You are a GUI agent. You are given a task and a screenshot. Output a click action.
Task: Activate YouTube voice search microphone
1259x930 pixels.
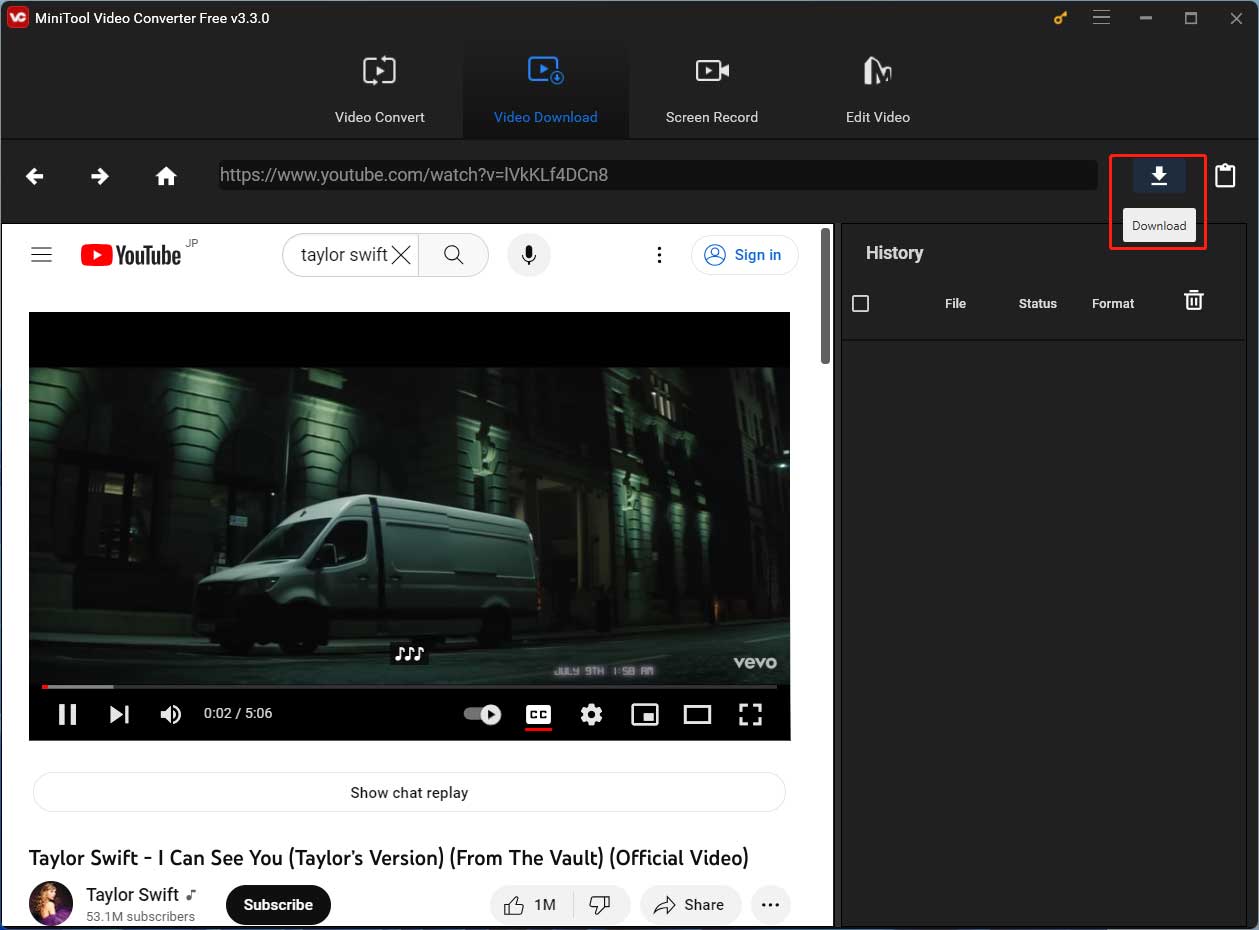pyautogui.click(x=528, y=254)
